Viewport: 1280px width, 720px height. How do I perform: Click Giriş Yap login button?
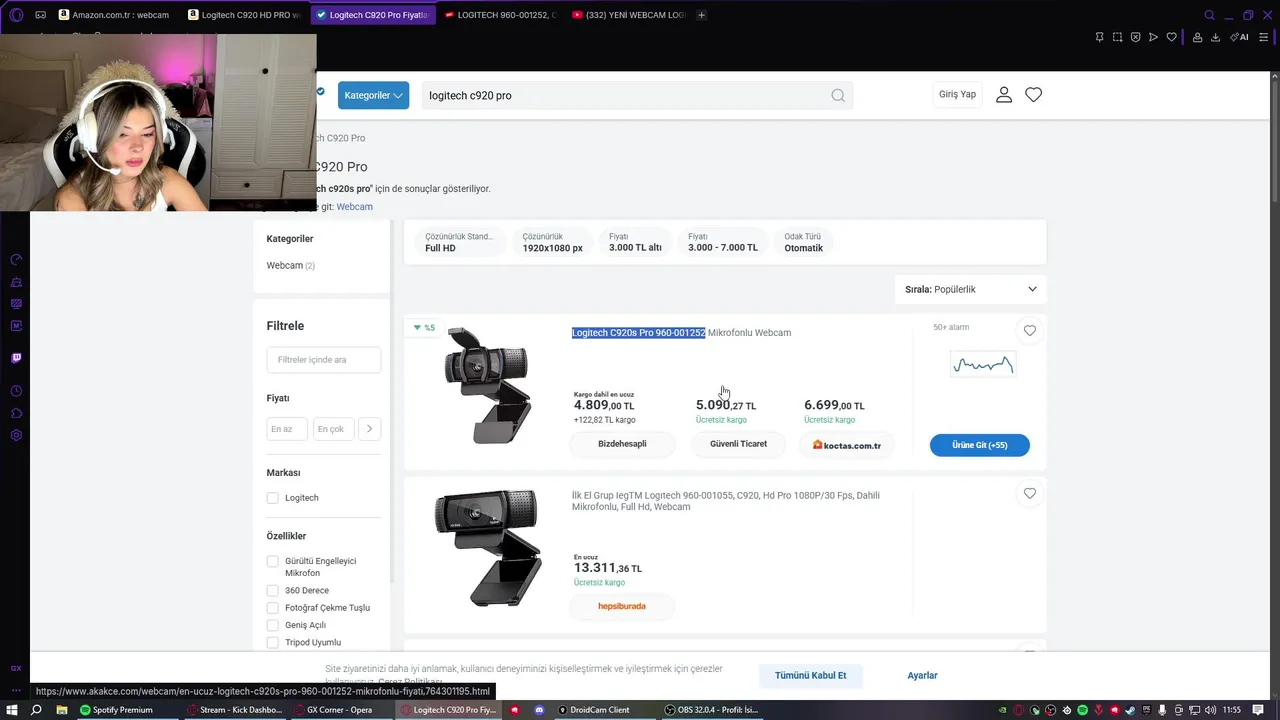957,94
